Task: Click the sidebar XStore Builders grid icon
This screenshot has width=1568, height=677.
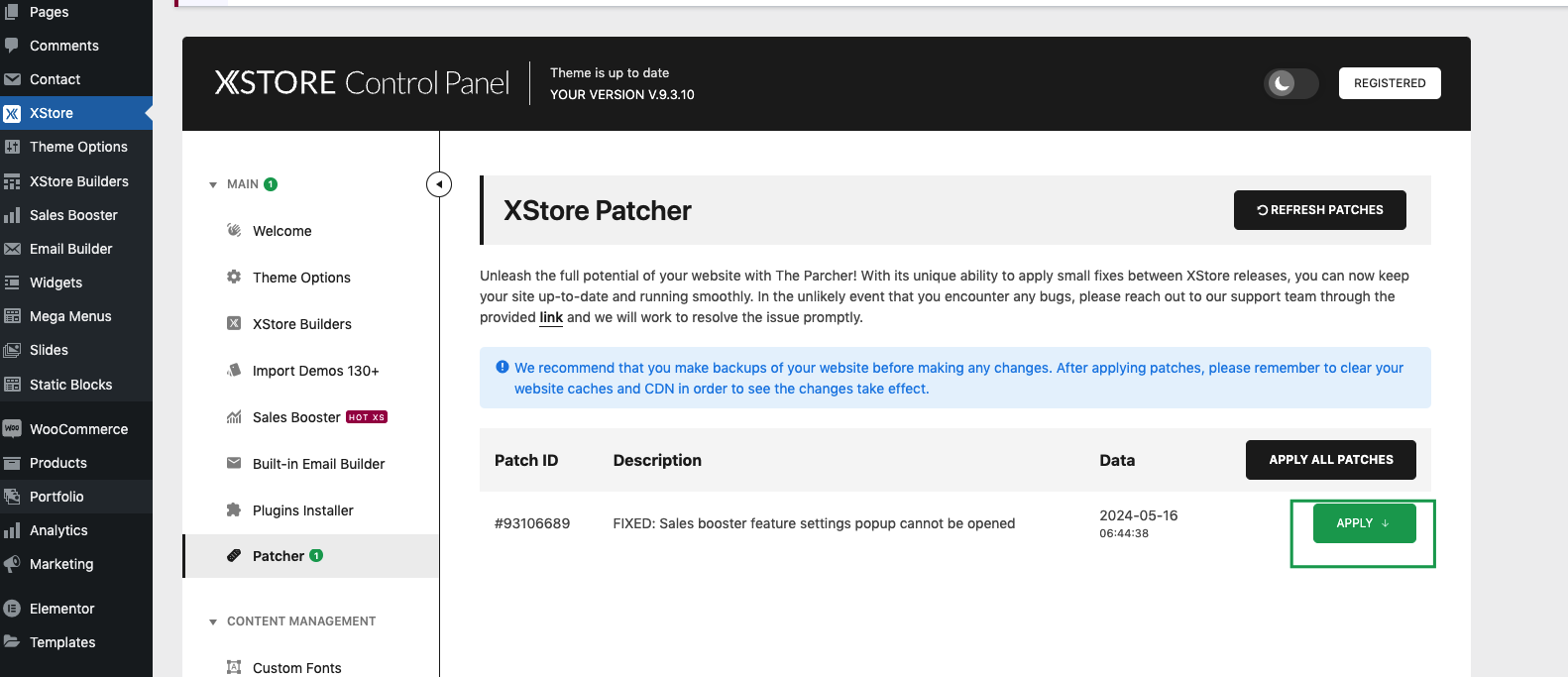Action: pos(12,181)
